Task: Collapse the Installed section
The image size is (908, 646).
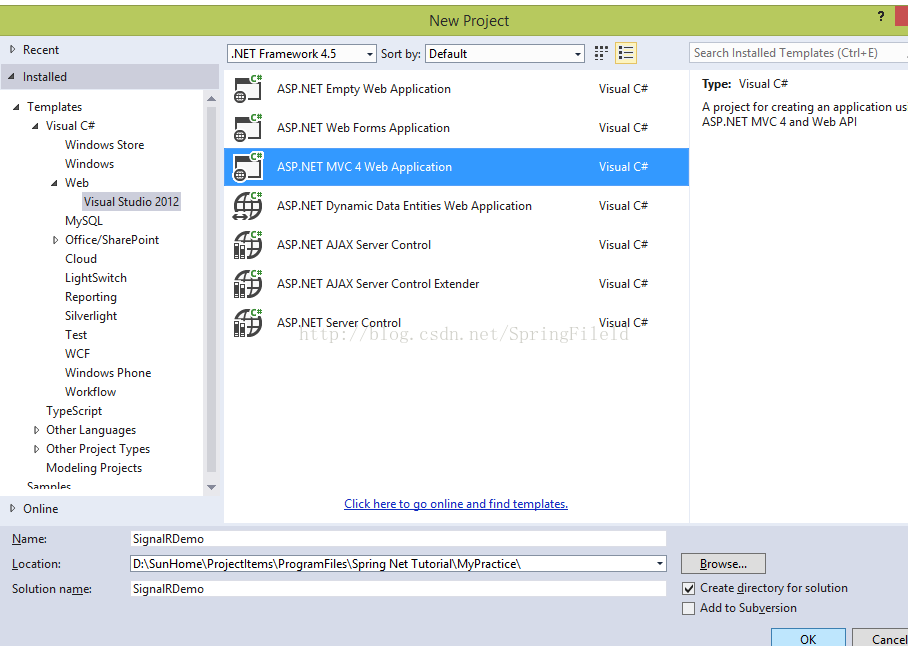Action: [x=12, y=76]
